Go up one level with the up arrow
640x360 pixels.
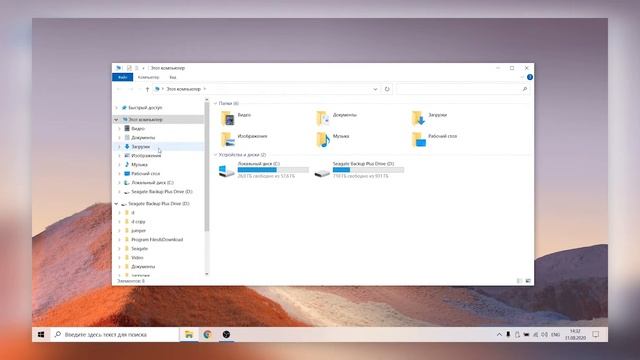[147, 89]
